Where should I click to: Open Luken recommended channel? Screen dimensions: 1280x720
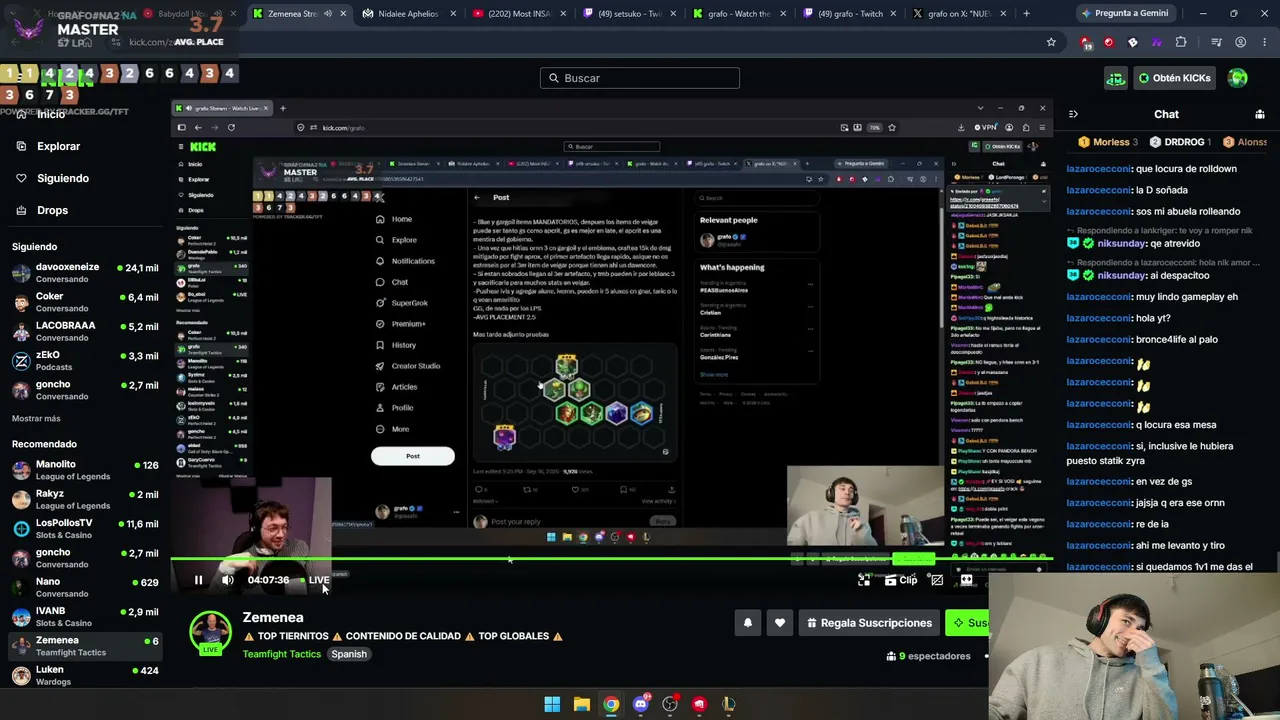tap(85, 675)
